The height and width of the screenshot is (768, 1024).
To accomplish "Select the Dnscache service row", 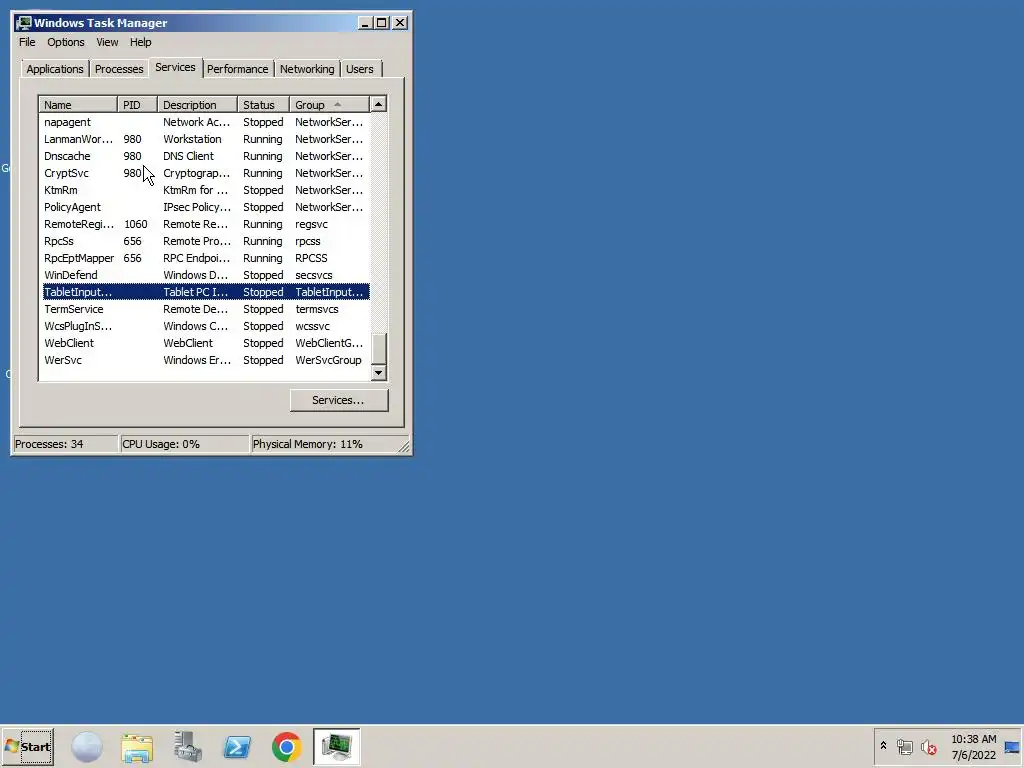I will point(206,156).
